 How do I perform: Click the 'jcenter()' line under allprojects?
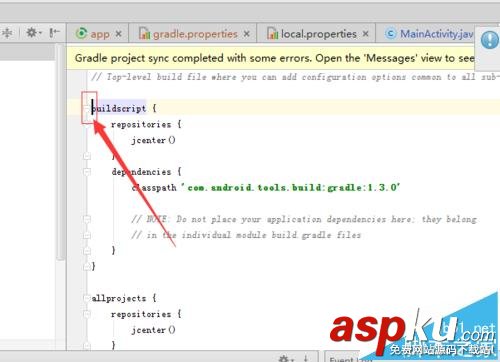[153, 330]
